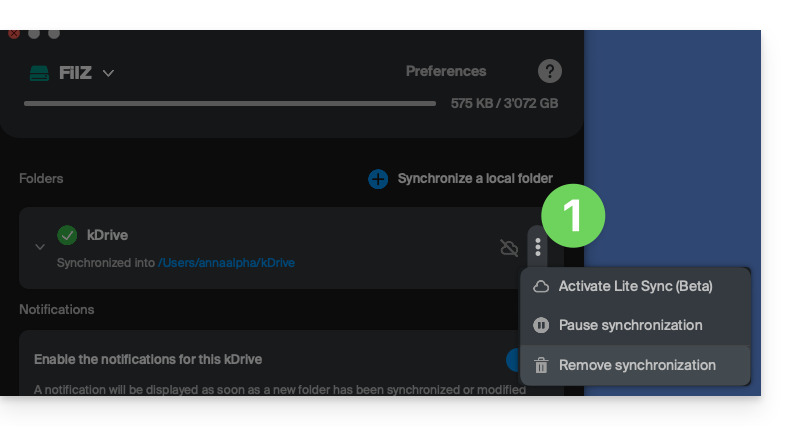Open Preferences

coord(446,71)
